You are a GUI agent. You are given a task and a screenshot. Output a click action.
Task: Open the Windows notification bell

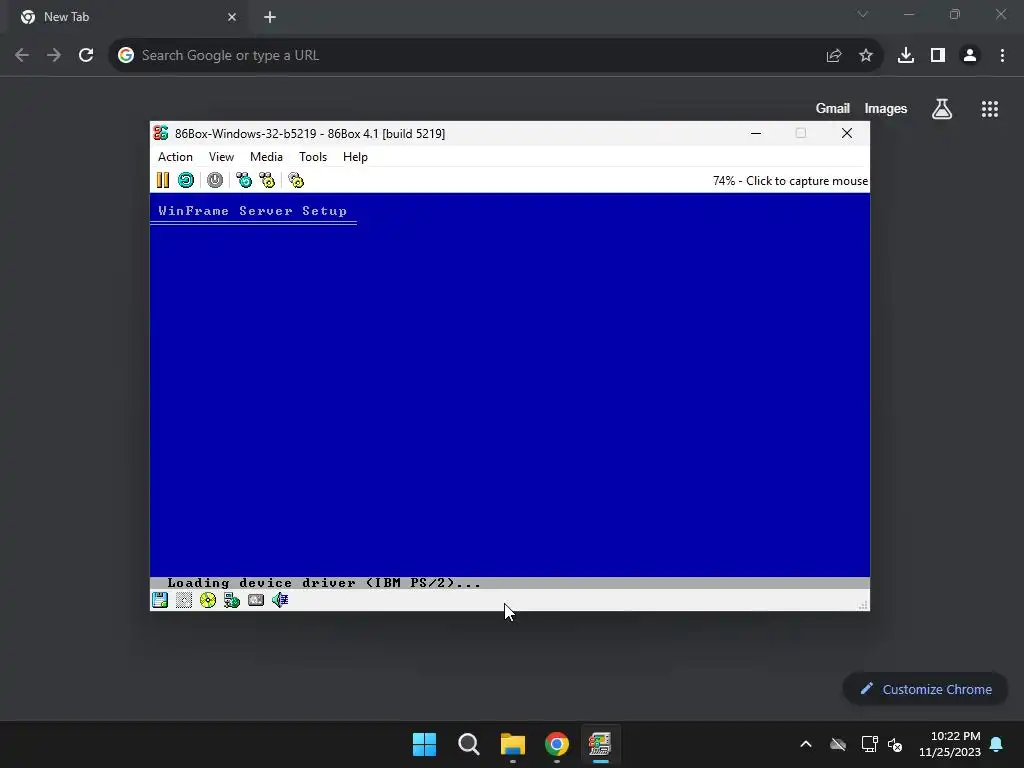997,744
